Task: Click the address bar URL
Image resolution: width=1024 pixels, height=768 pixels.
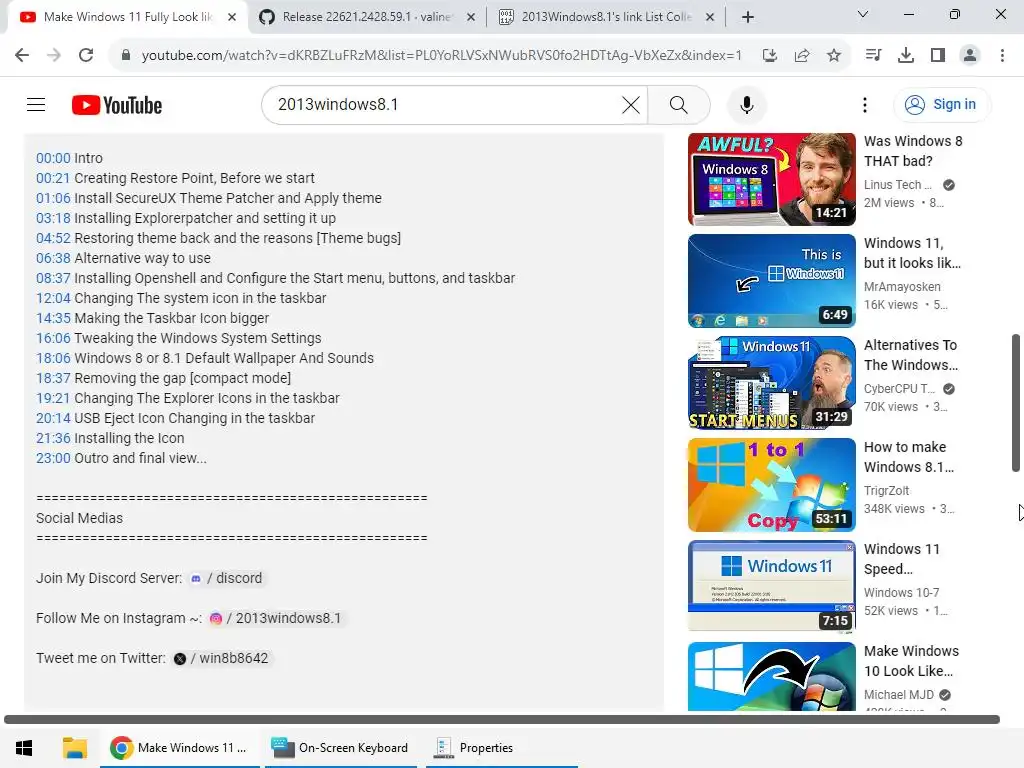Action: click(x=441, y=56)
